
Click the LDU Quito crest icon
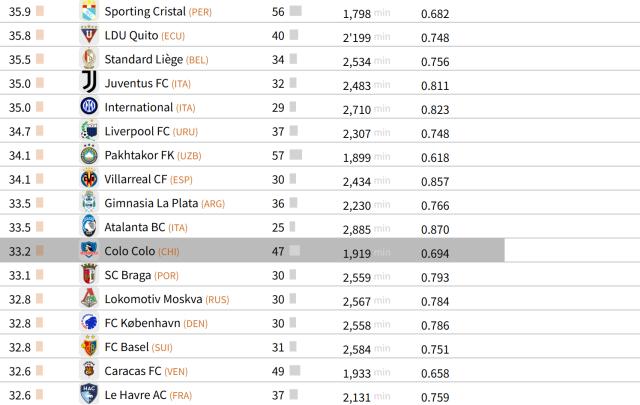pyautogui.click(x=89, y=36)
